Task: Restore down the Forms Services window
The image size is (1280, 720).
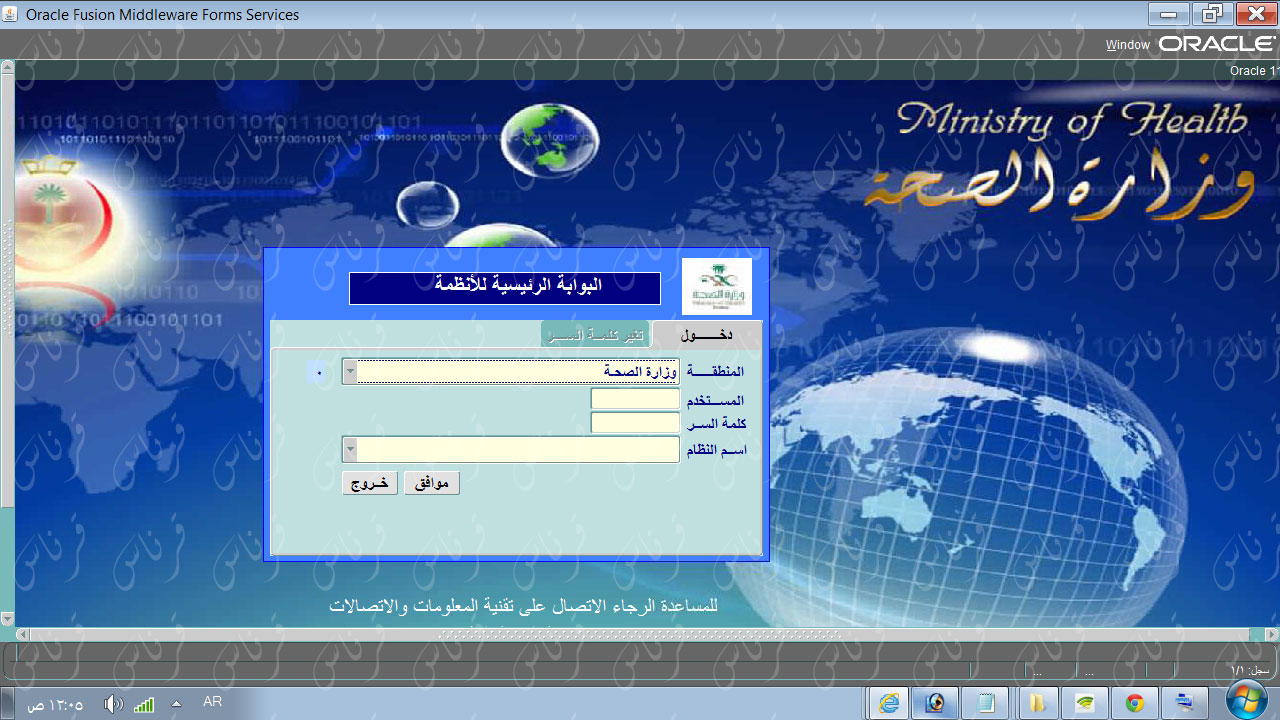Action: point(1213,14)
